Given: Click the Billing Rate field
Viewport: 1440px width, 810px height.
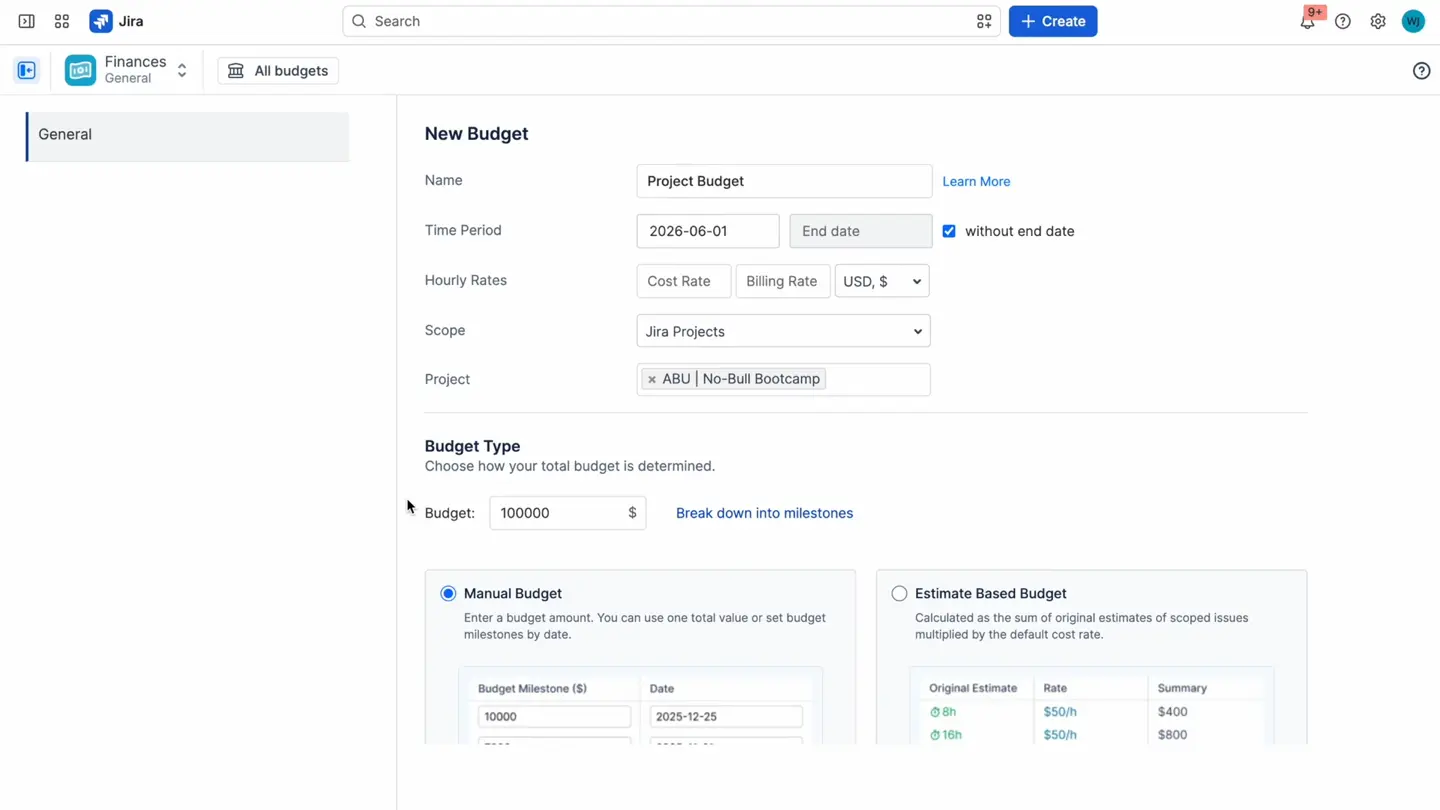Looking at the screenshot, I should tap(783, 281).
